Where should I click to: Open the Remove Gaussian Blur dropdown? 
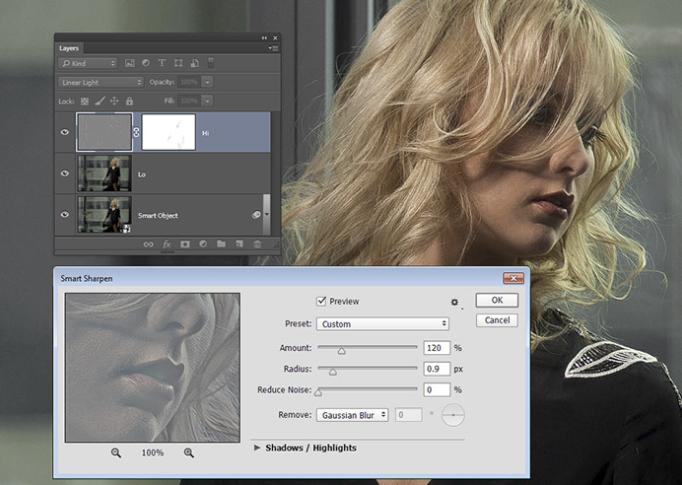[x=352, y=414]
